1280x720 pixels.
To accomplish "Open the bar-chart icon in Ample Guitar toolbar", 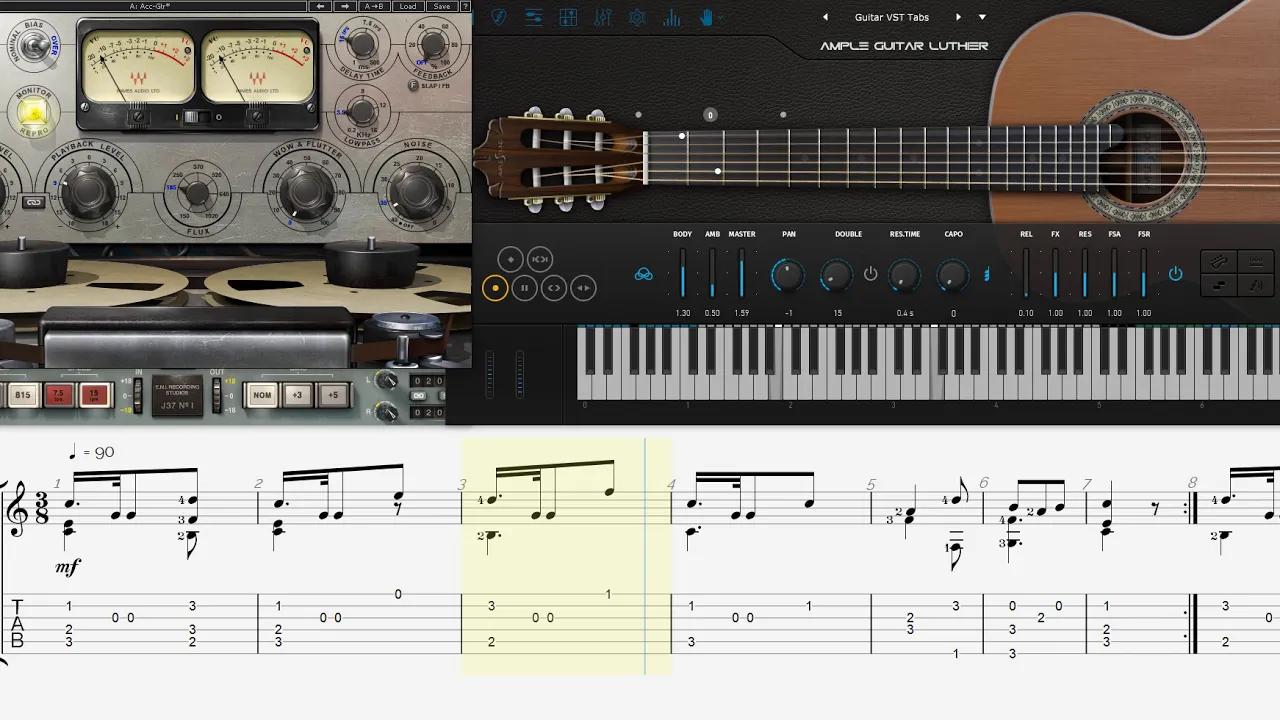I will tap(672, 17).
